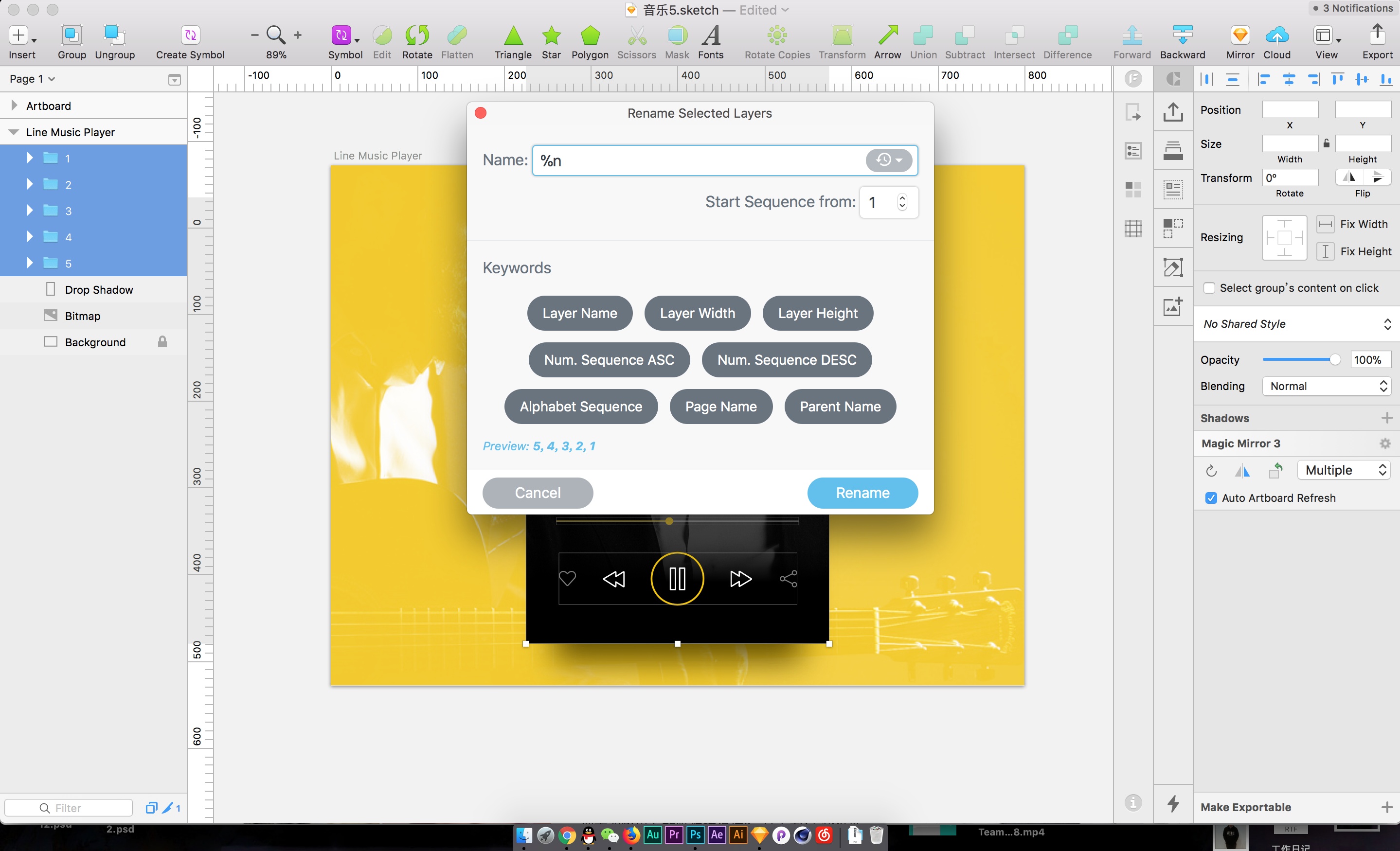Toggle Auto Artboard Refresh checkbox

[x=1211, y=497]
